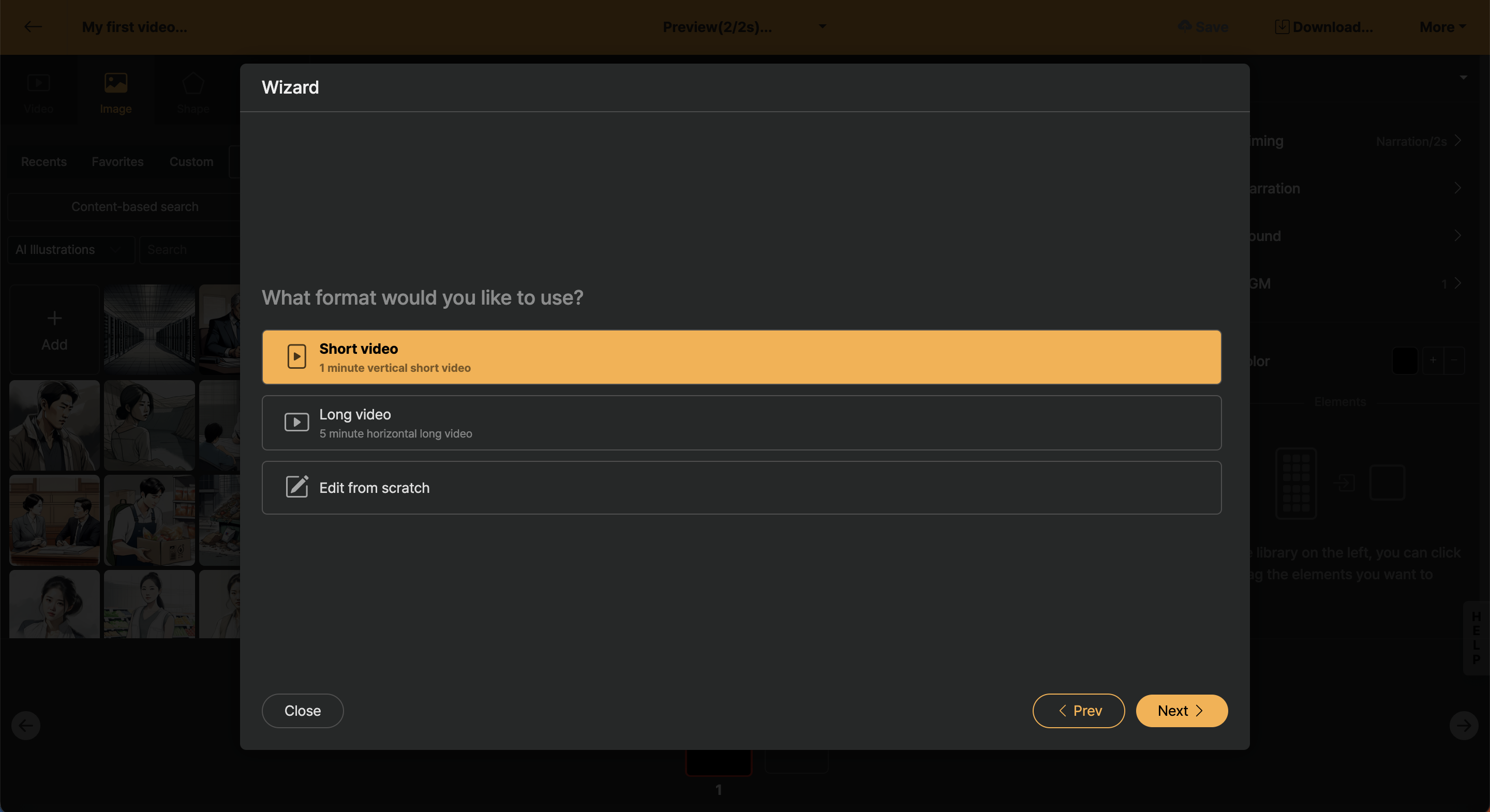This screenshot has height=812, width=1490.
Task: Select the Long video format option
Action: (741, 423)
